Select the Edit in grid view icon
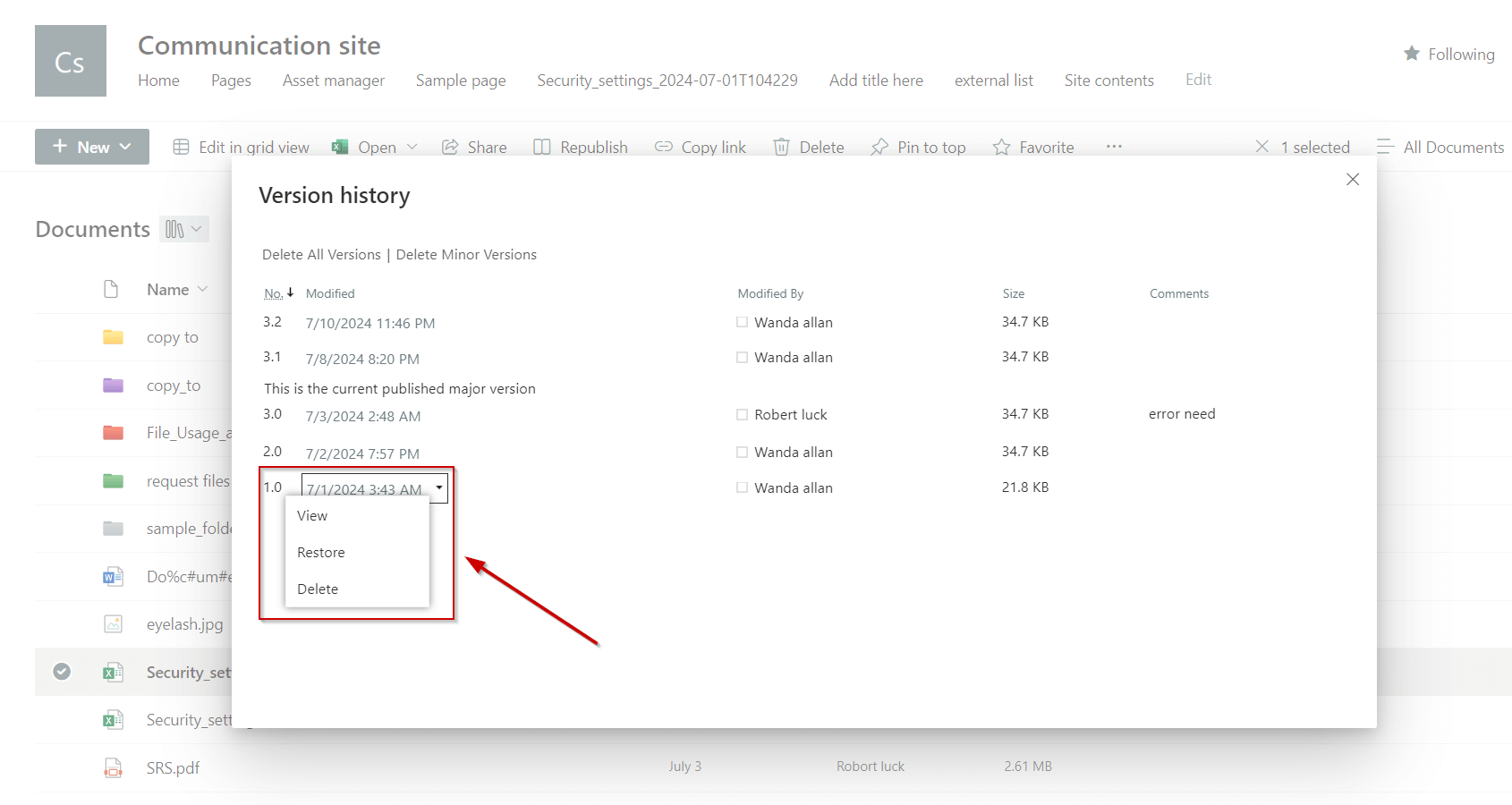The height and width of the screenshot is (805, 1512). point(183,146)
